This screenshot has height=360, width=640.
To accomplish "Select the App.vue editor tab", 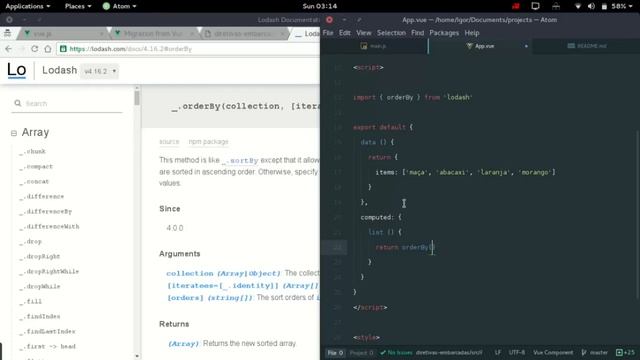I will click(480, 46).
